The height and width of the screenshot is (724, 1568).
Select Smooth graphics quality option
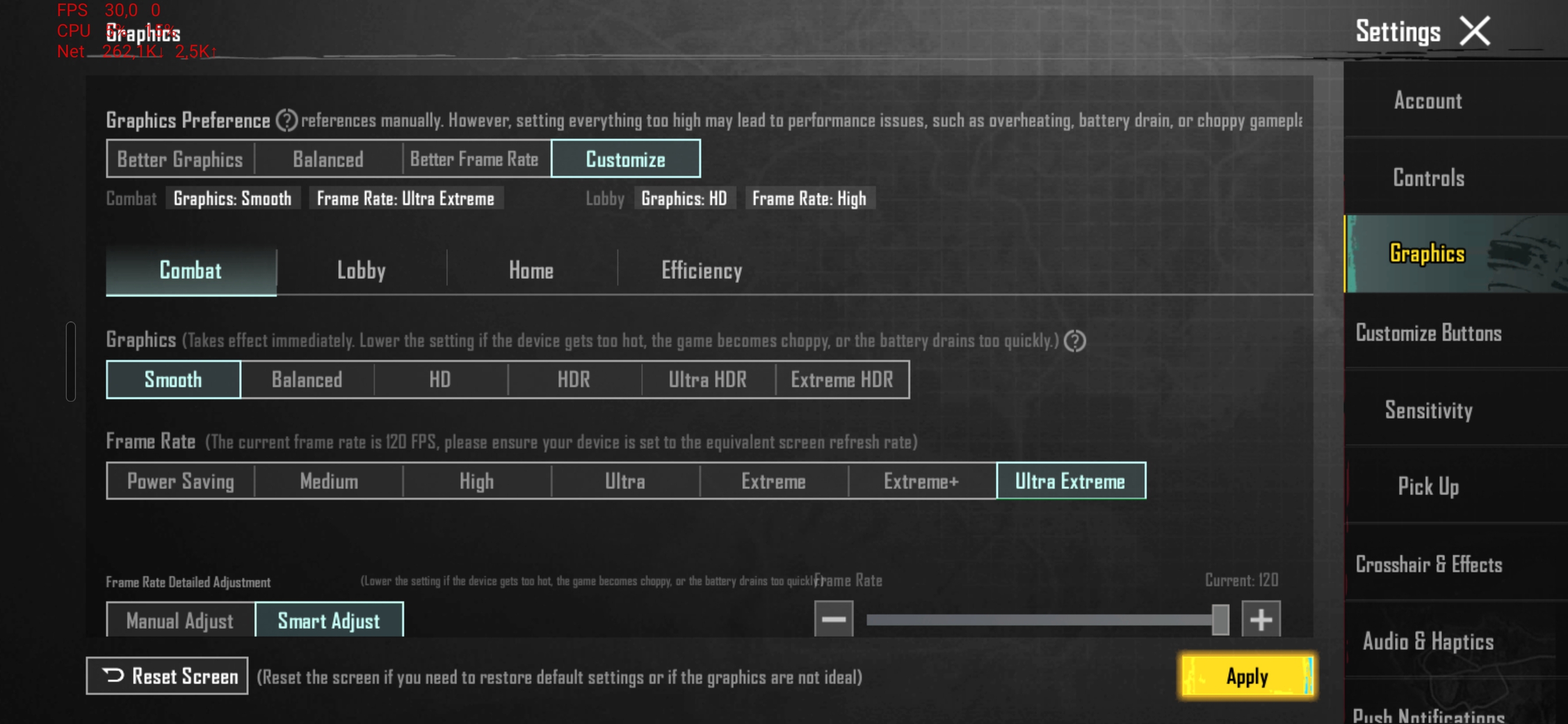[x=172, y=379]
